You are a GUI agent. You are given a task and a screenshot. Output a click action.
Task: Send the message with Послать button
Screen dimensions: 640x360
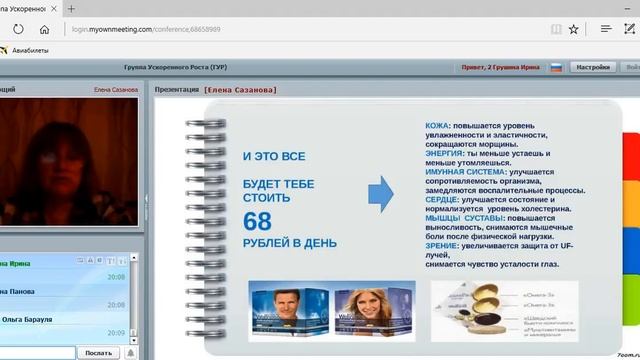coord(98,353)
